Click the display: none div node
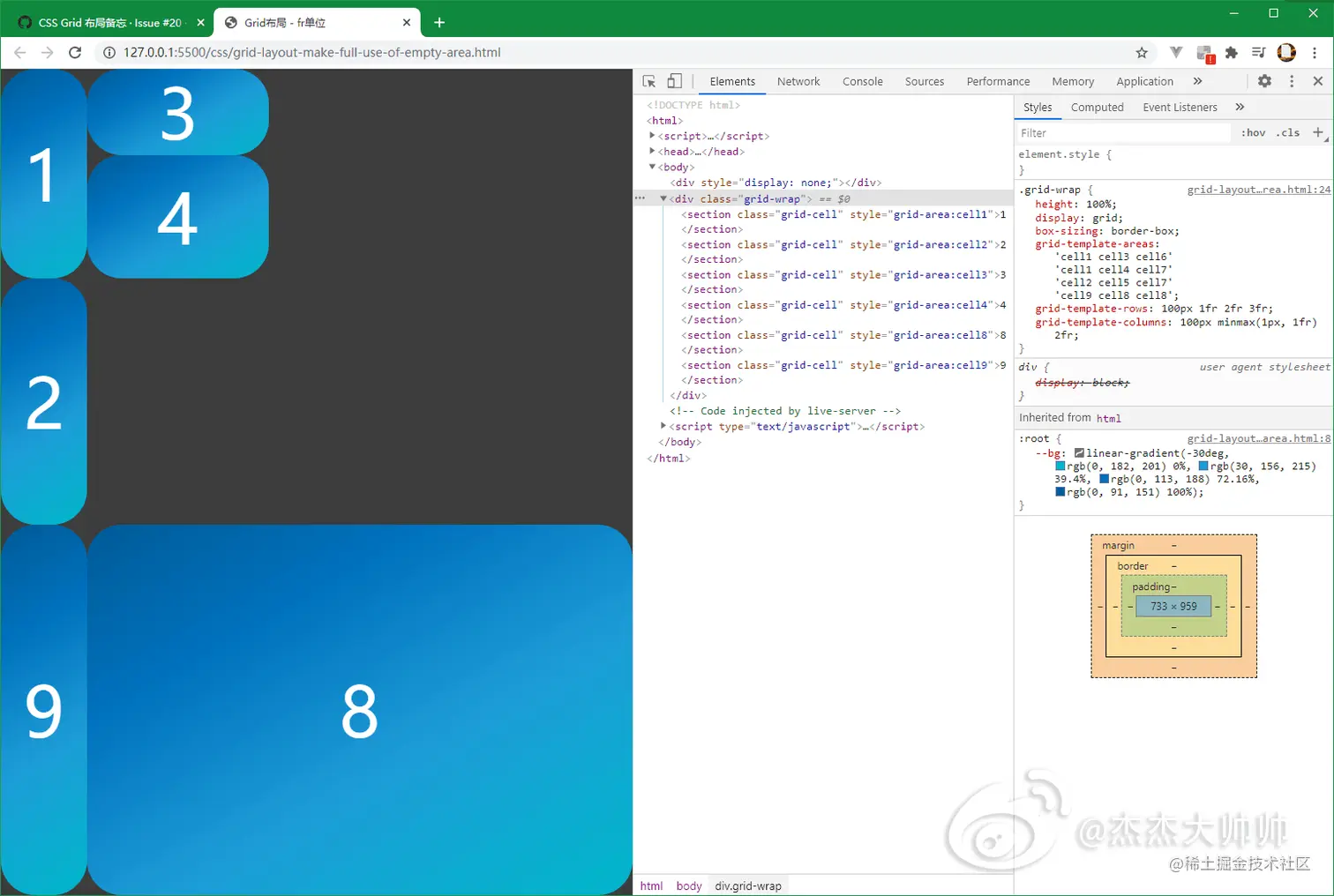 click(x=776, y=183)
